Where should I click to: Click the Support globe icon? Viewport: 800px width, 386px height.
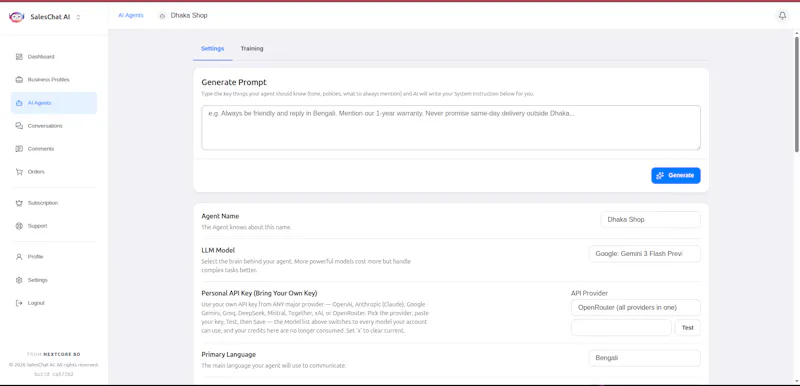pos(19,226)
